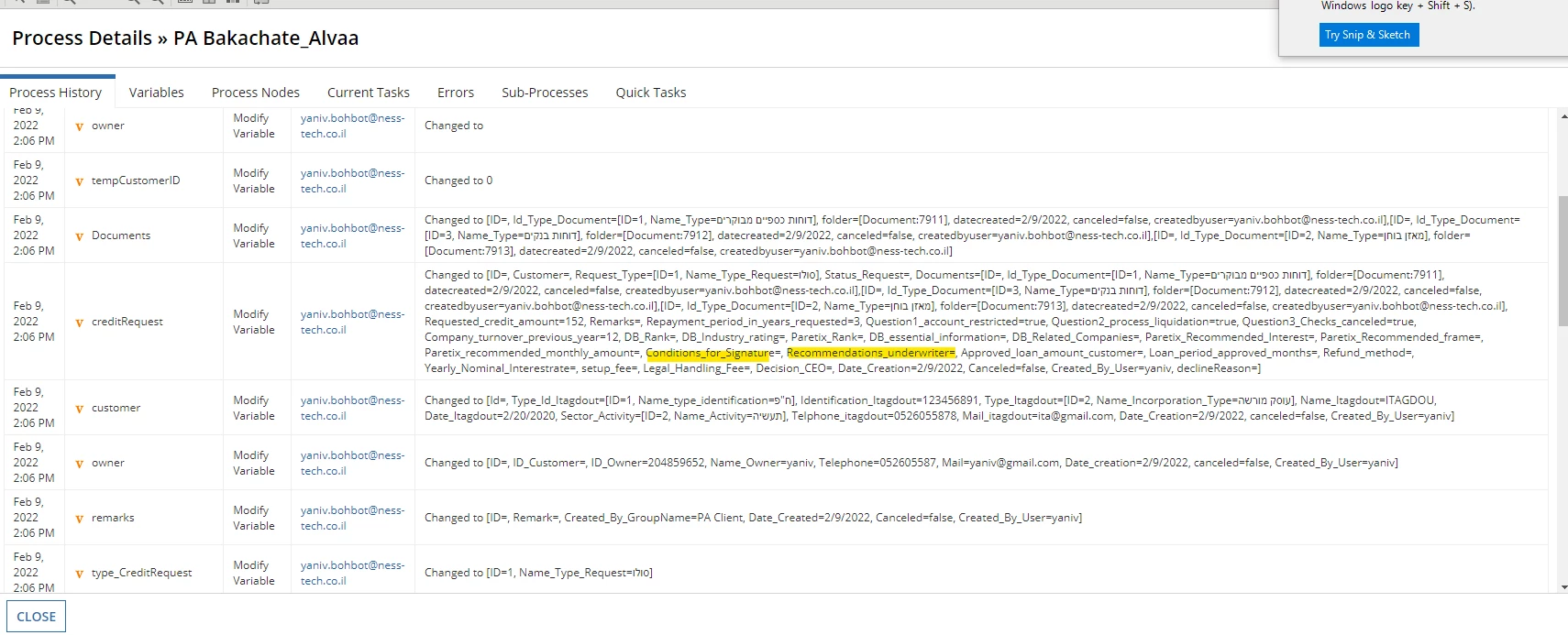1568x635 pixels.
Task: Click the scrollbar up arrow
Action: [x=1562, y=116]
